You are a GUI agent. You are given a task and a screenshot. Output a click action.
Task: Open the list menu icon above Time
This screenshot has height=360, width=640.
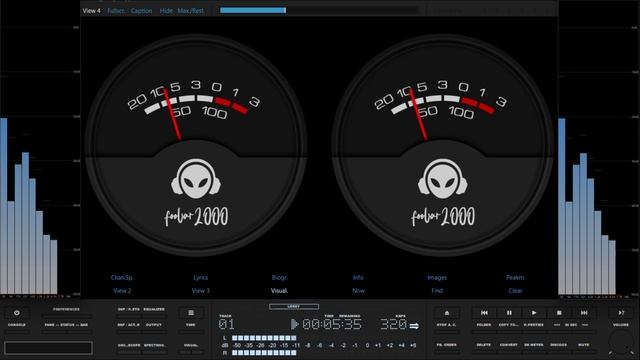pyautogui.click(x=191, y=313)
